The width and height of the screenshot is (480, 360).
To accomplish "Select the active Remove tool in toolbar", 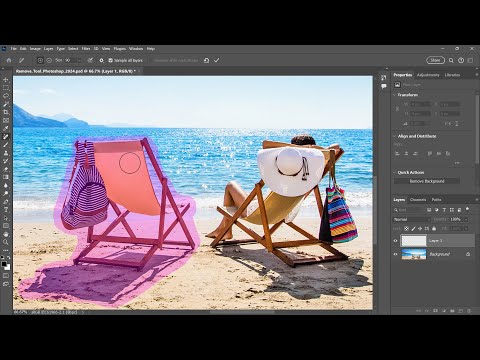I will (6, 137).
